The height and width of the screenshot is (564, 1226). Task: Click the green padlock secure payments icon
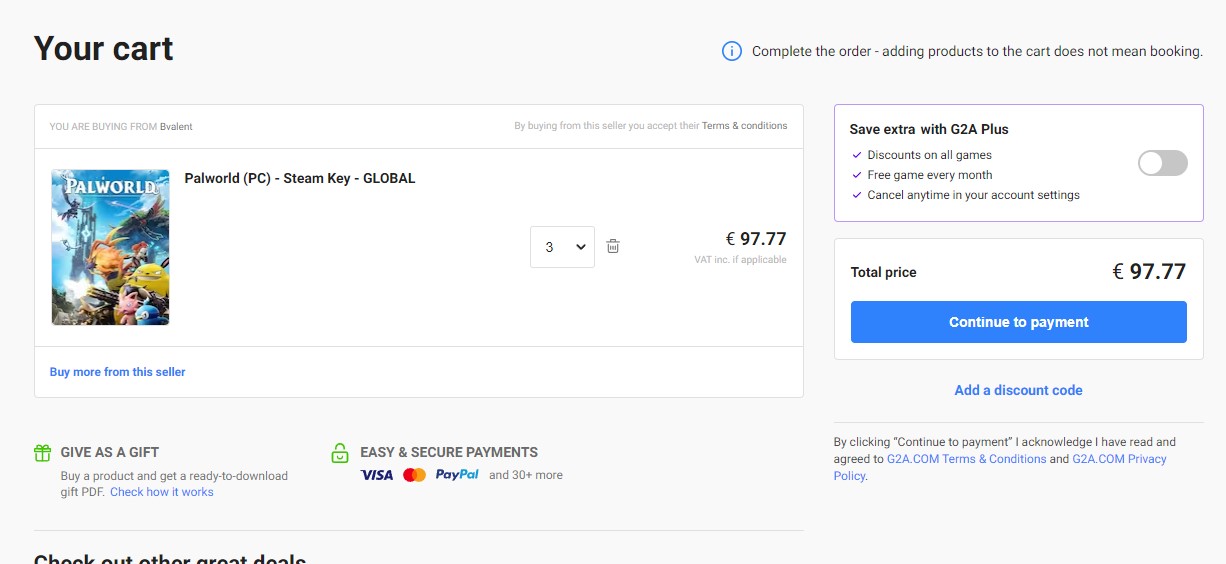pos(340,453)
